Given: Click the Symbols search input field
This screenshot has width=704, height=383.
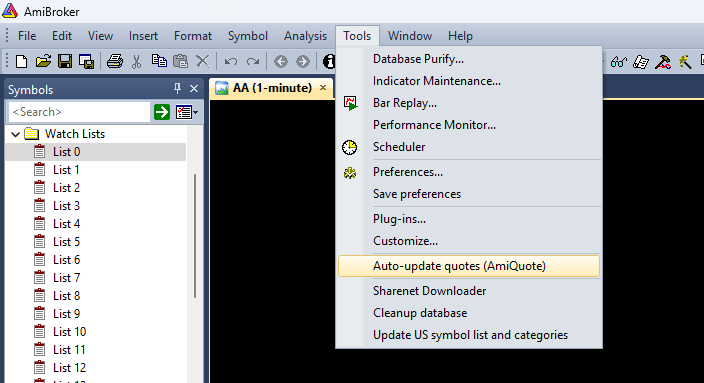Looking at the screenshot, I should [79, 112].
